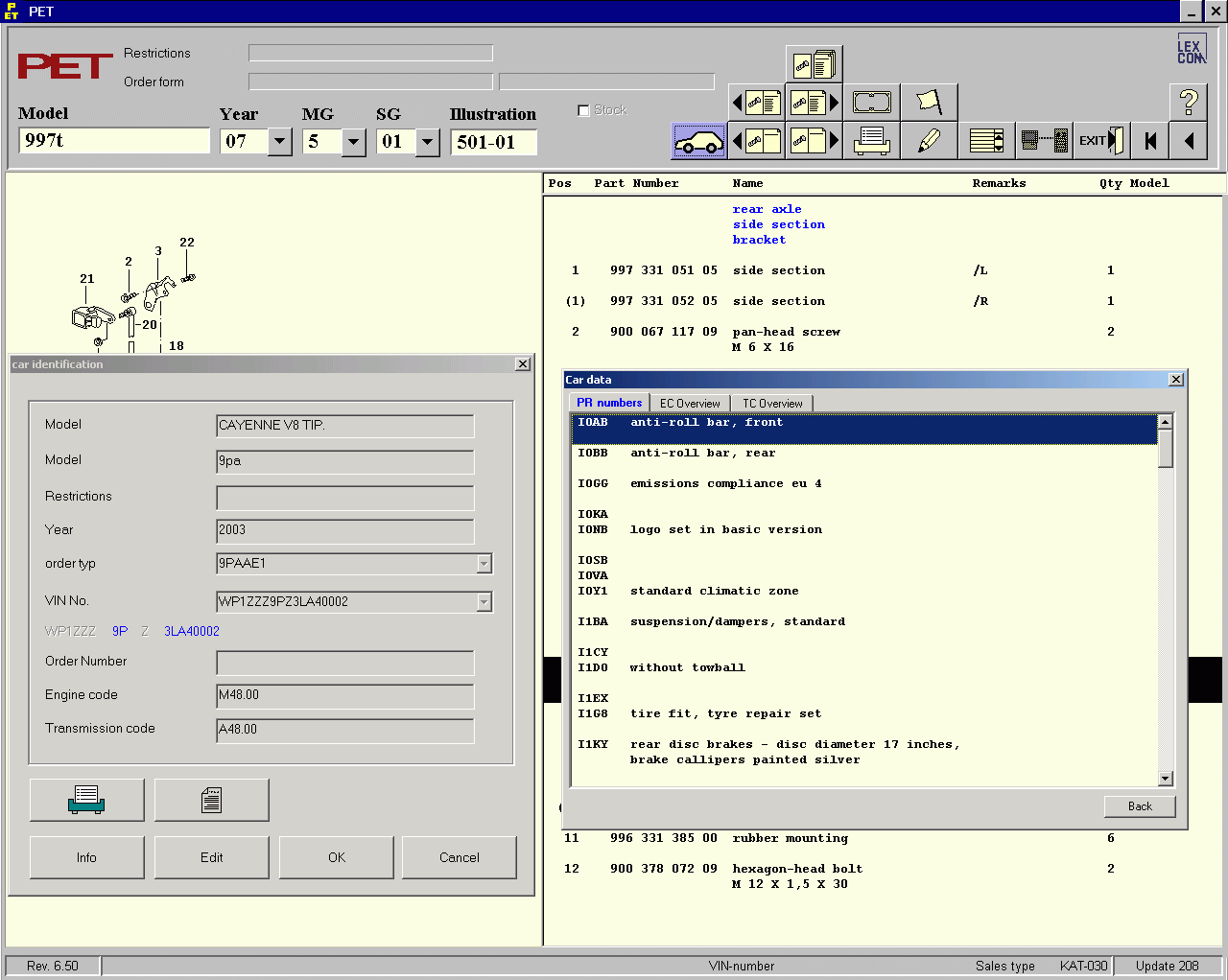This screenshot has height=980, width=1228.
Task: Toggle the Stock checkbox
Action: [x=583, y=110]
